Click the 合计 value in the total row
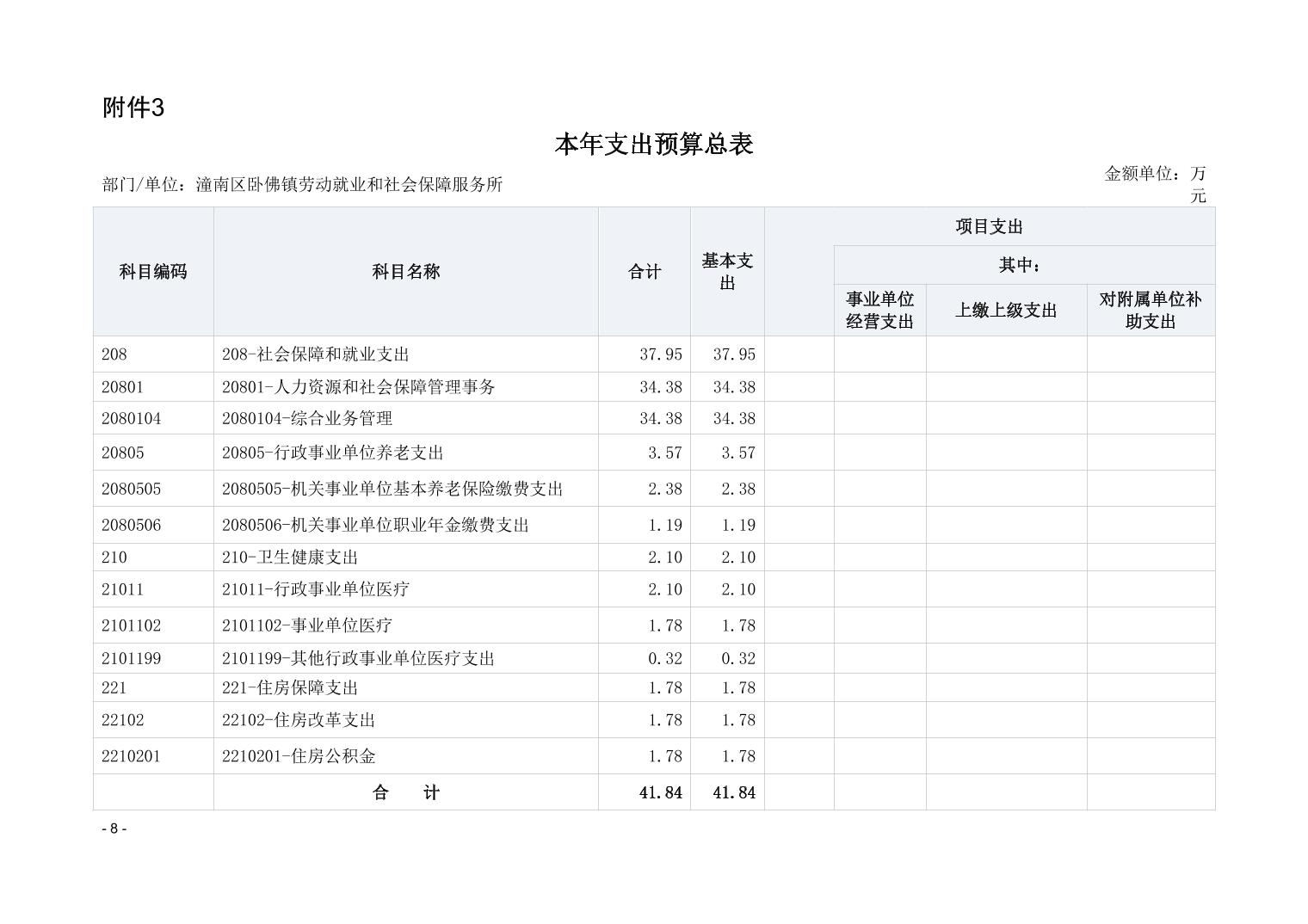The image size is (1308, 924). pos(661,792)
